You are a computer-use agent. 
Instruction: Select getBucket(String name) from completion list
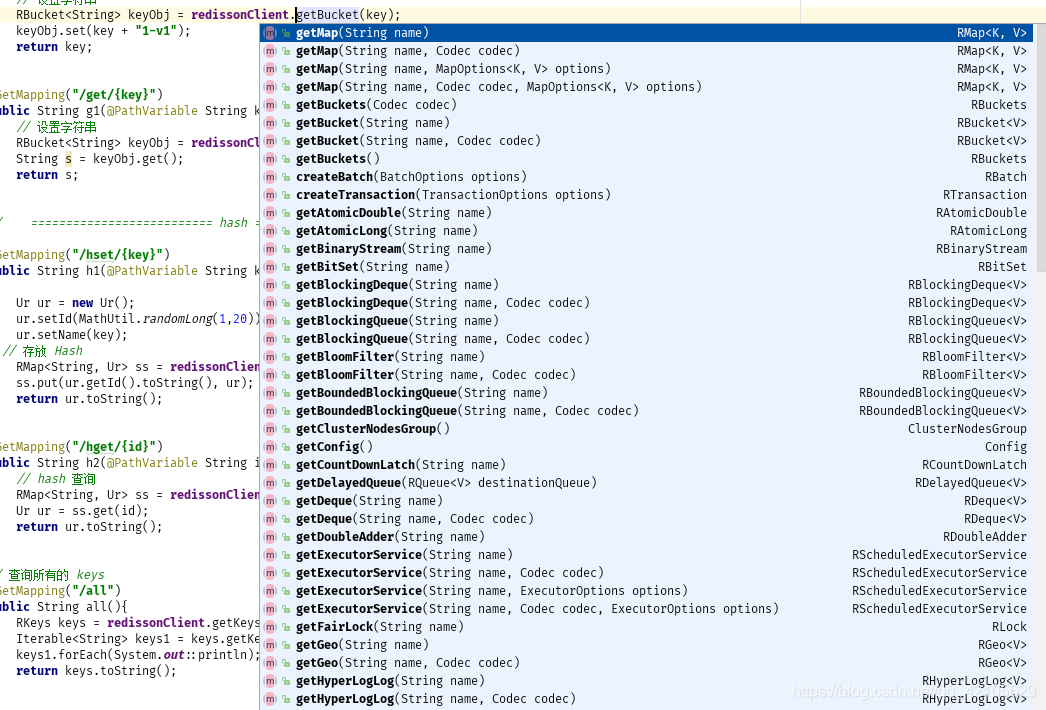pos(372,123)
